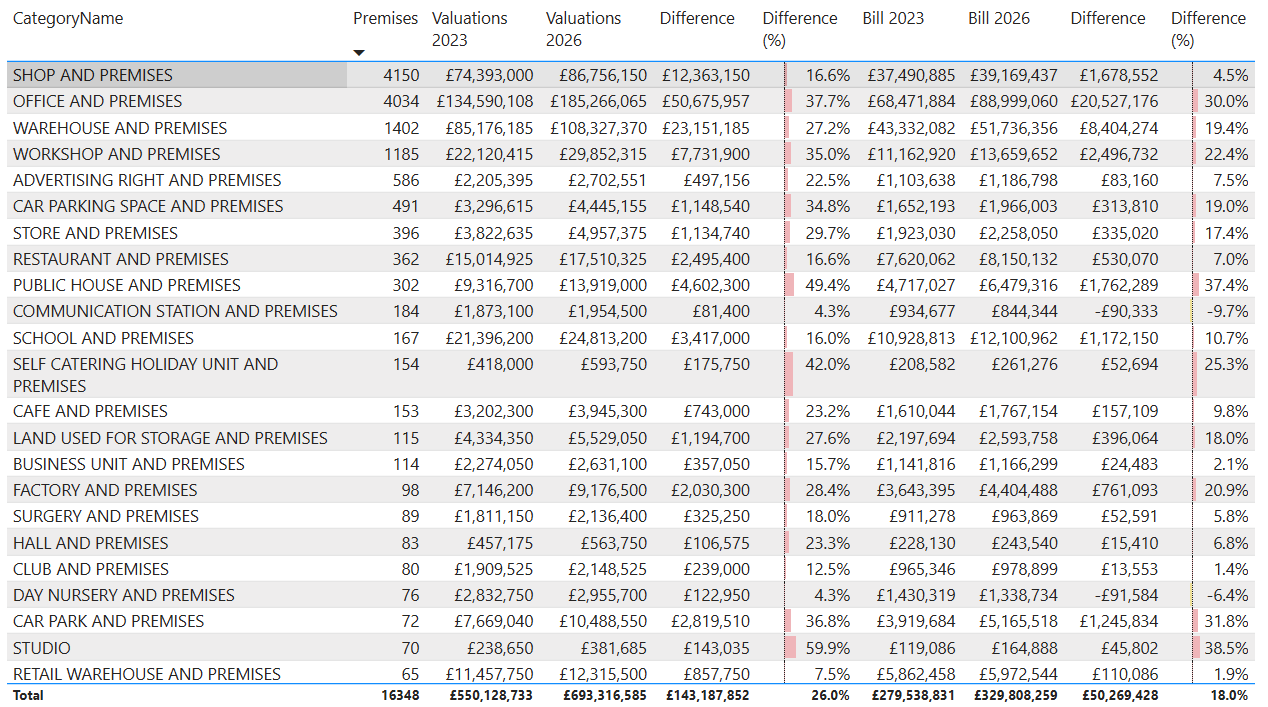Sort table by Bill 2023 header

click(893, 18)
